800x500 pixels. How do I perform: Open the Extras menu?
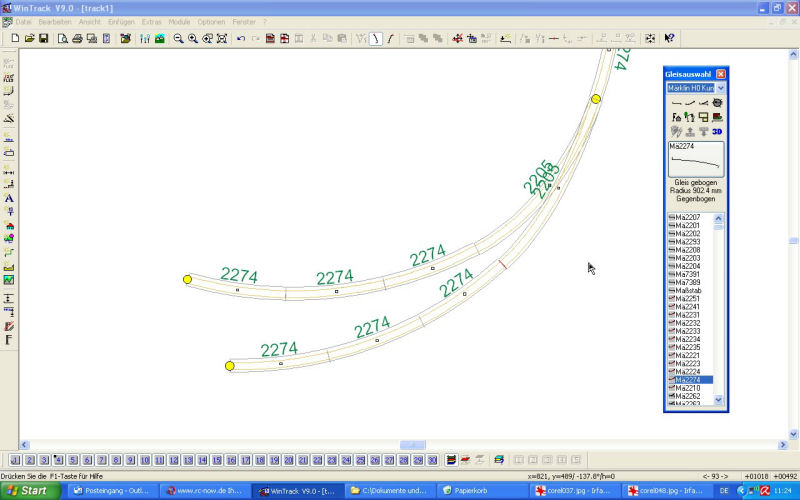click(152, 21)
